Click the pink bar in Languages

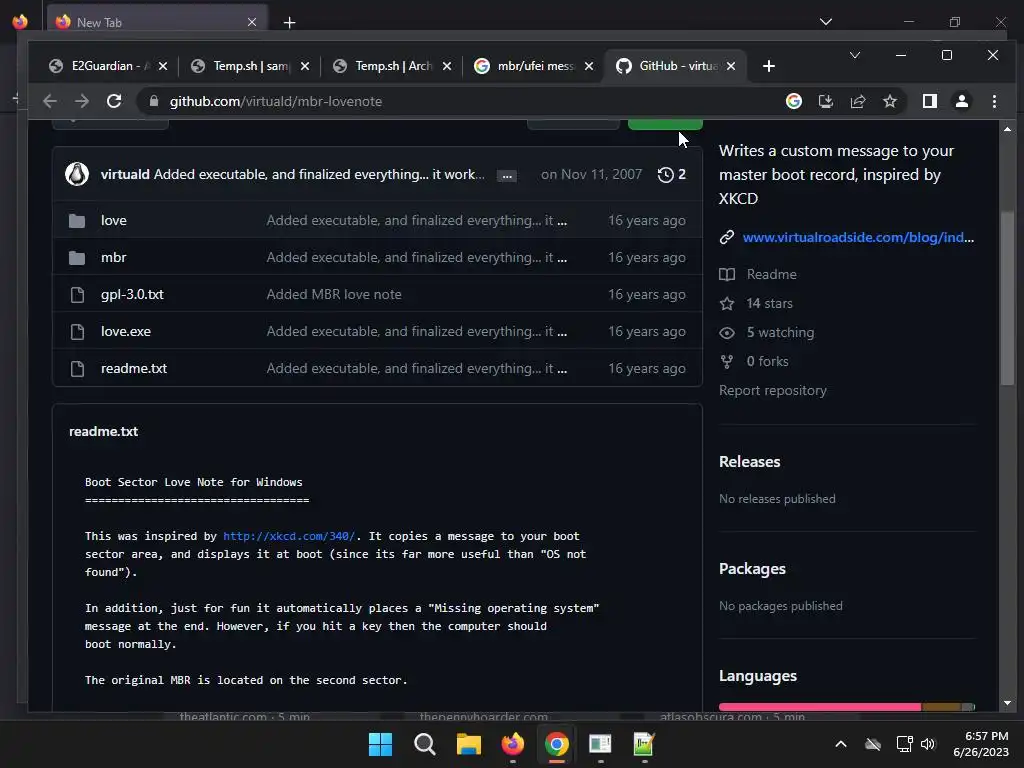point(820,707)
